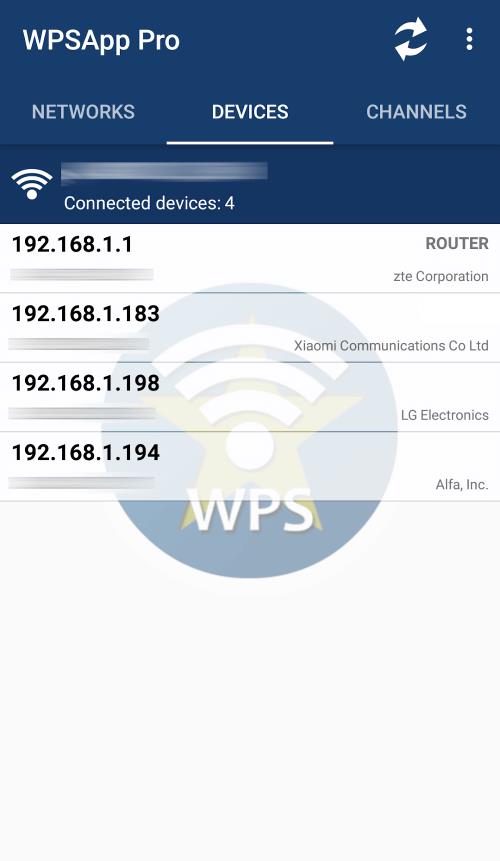Switch to the NETWORKS tab
Viewport: 500px width, 861px height.
[83, 112]
